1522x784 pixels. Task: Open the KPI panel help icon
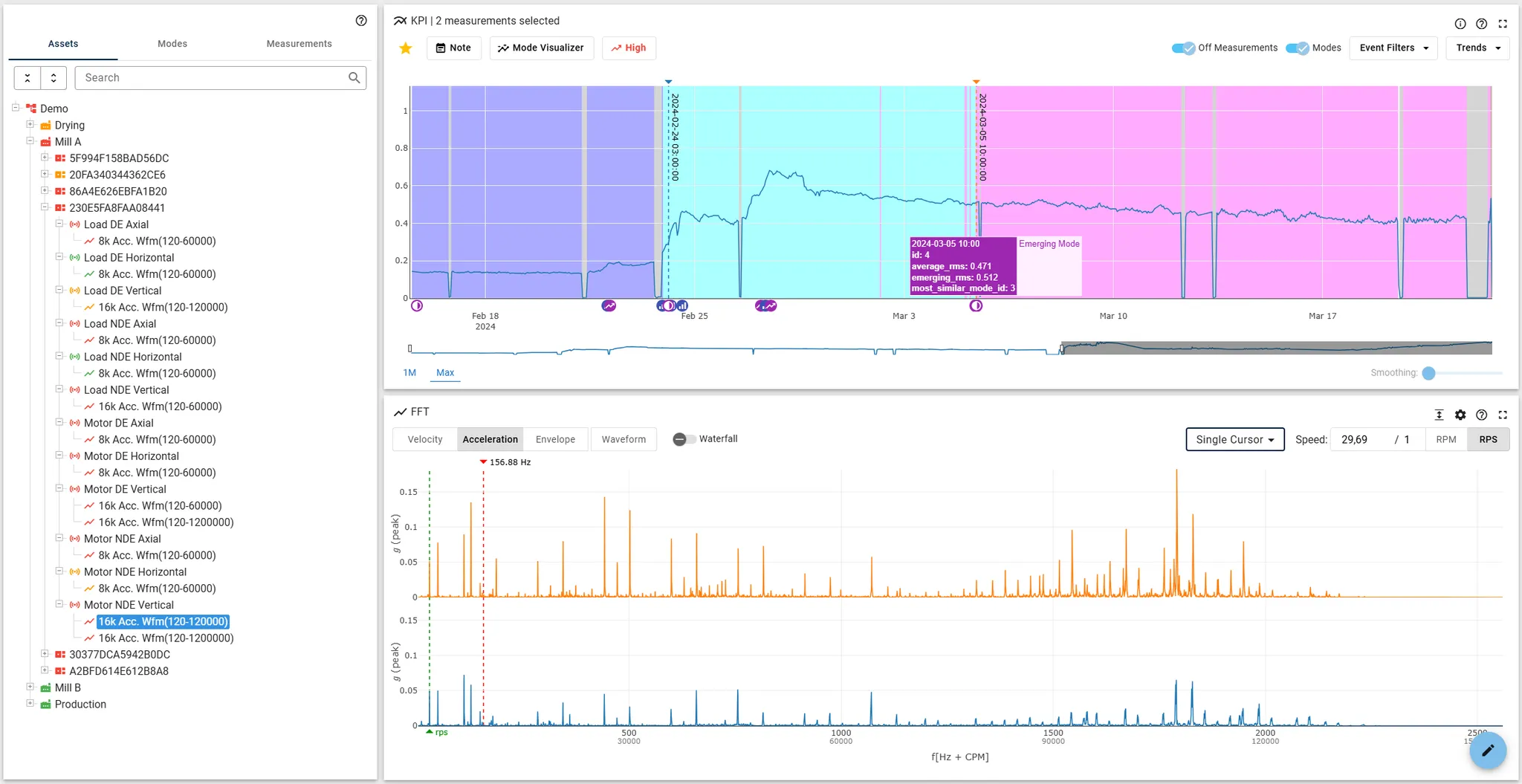click(x=1481, y=24)
